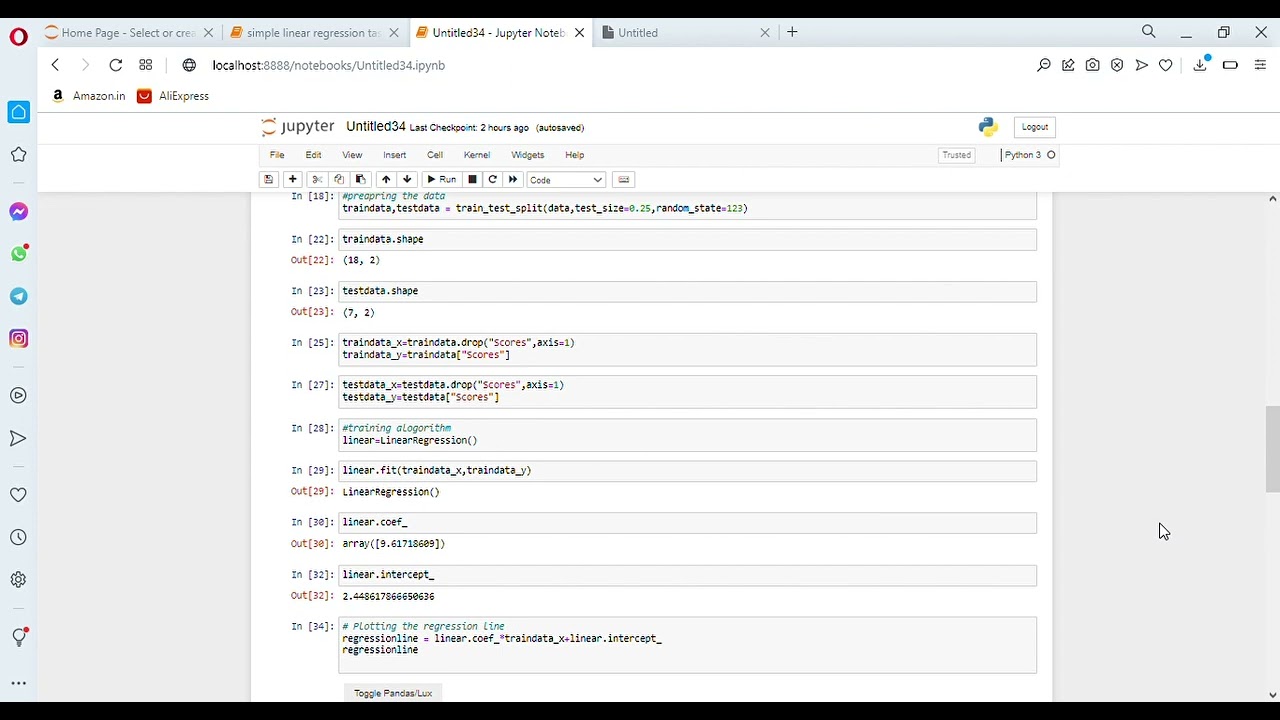1280x720 pixels.
Task: Click the linear.coef_ code cell
Action: 688,523
